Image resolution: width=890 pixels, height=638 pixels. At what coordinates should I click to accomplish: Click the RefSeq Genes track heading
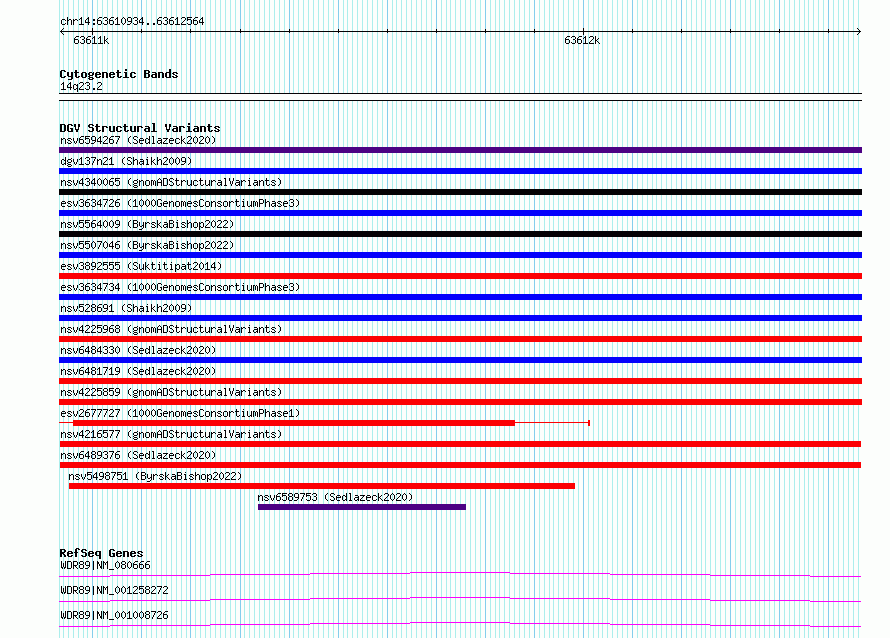[x=101, y=553]
